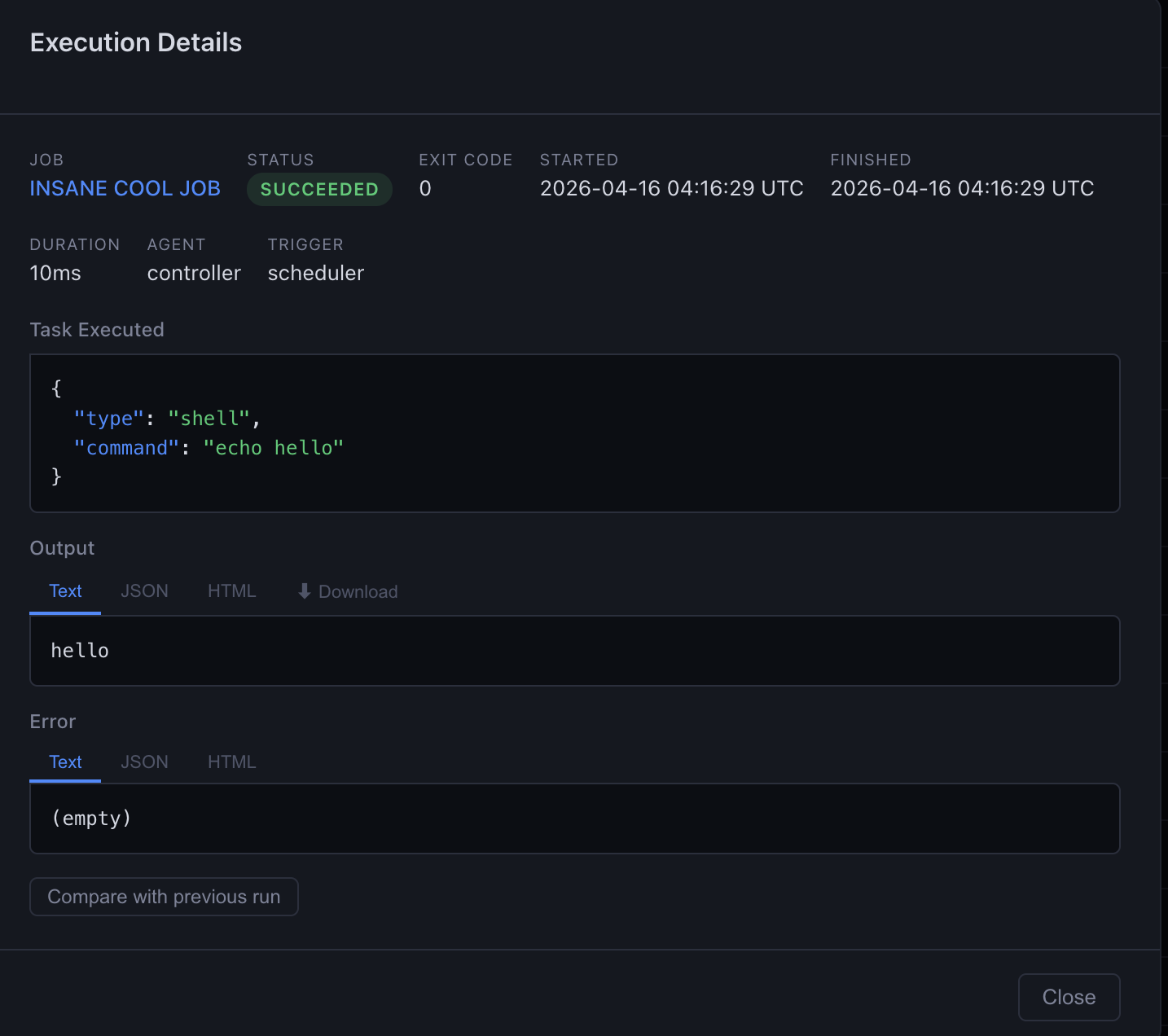1168x1036 pixels.
Task: Click the (empty) error text box
Action: pyautogui.click(x=575, y=819)
